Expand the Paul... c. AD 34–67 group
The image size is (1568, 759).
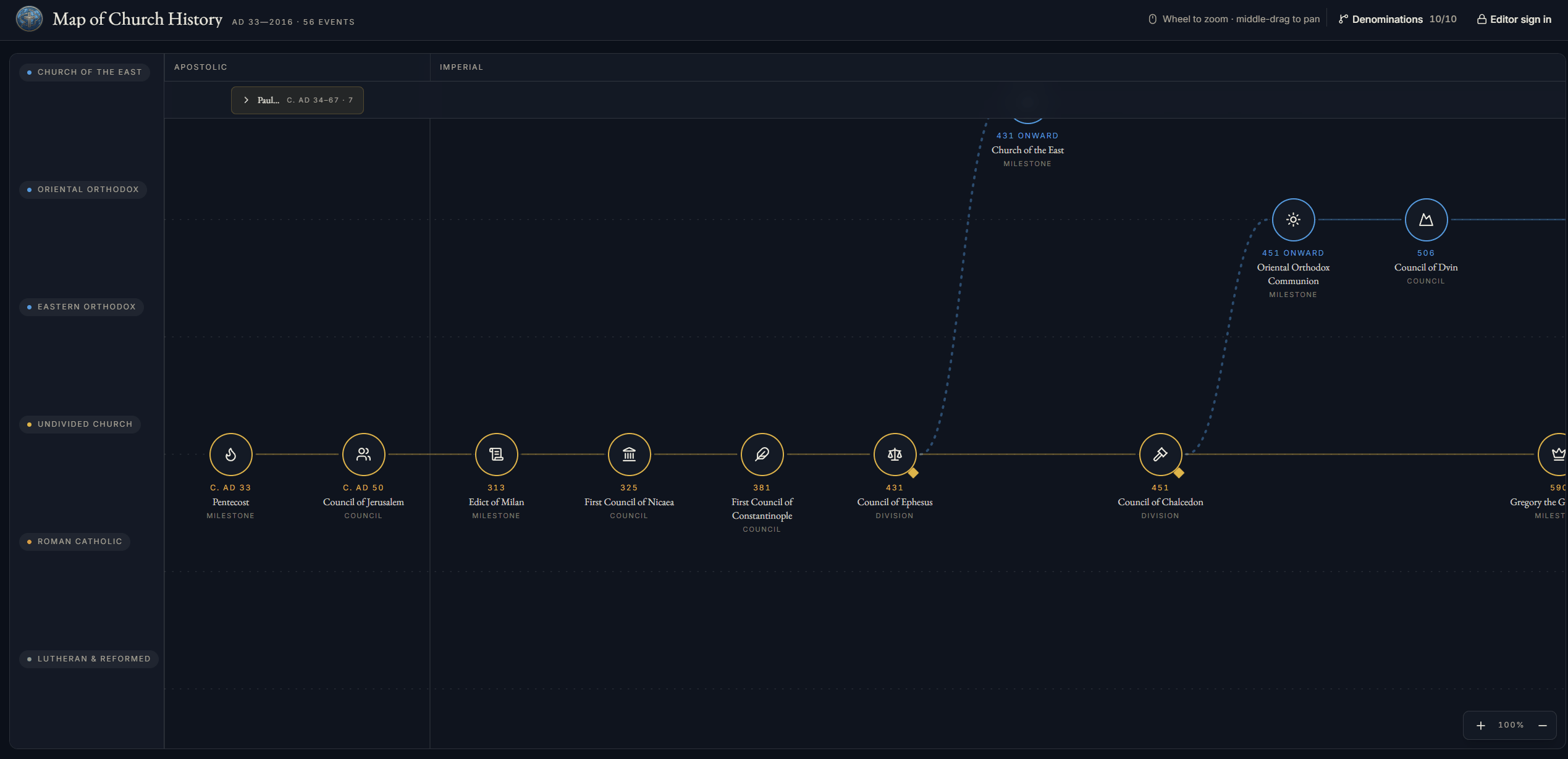coord(297,100)
